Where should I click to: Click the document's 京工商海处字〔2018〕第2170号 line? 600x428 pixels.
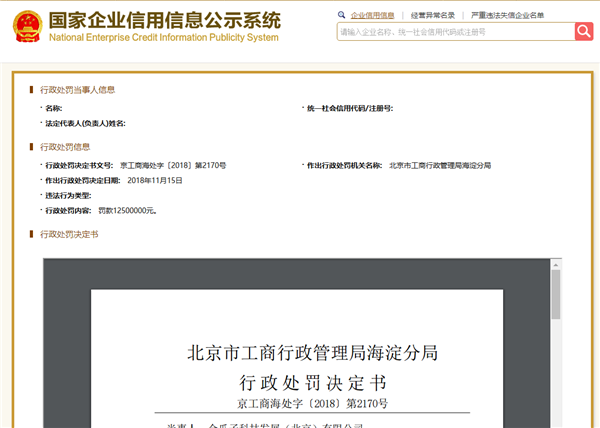coord(312,404)
